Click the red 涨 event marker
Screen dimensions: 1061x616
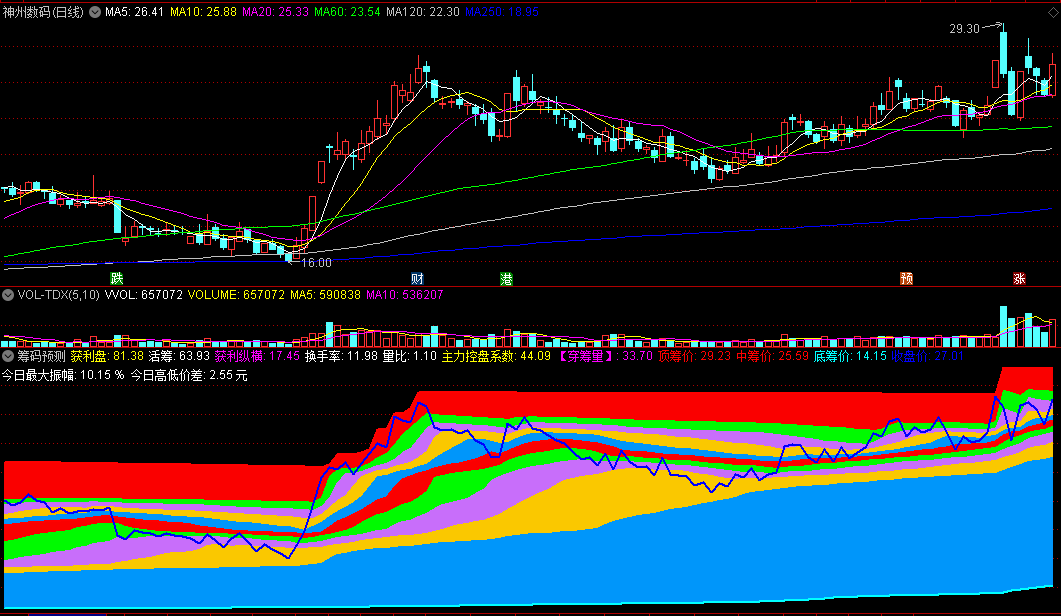pos(1019,278)
